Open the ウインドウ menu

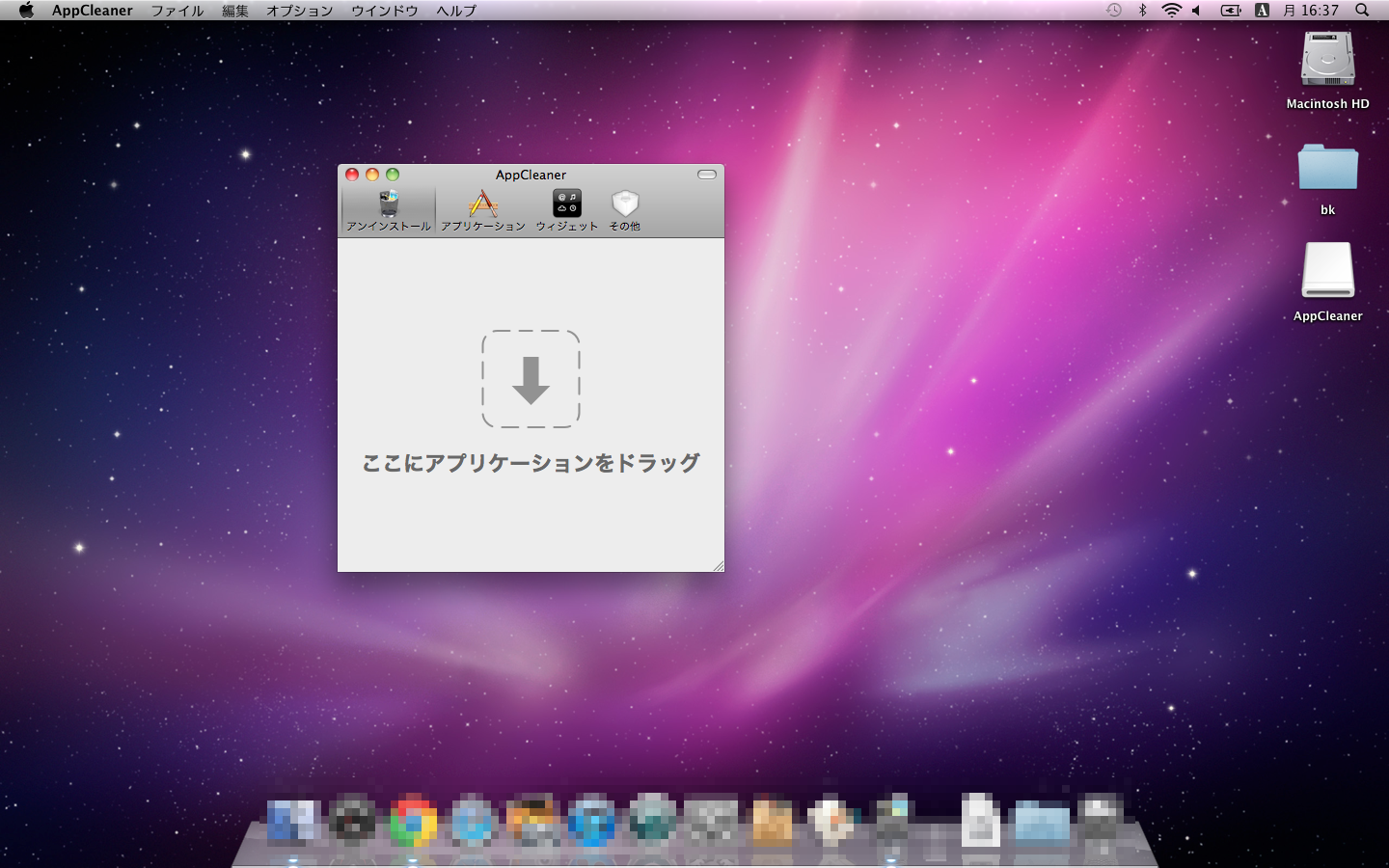385,11
